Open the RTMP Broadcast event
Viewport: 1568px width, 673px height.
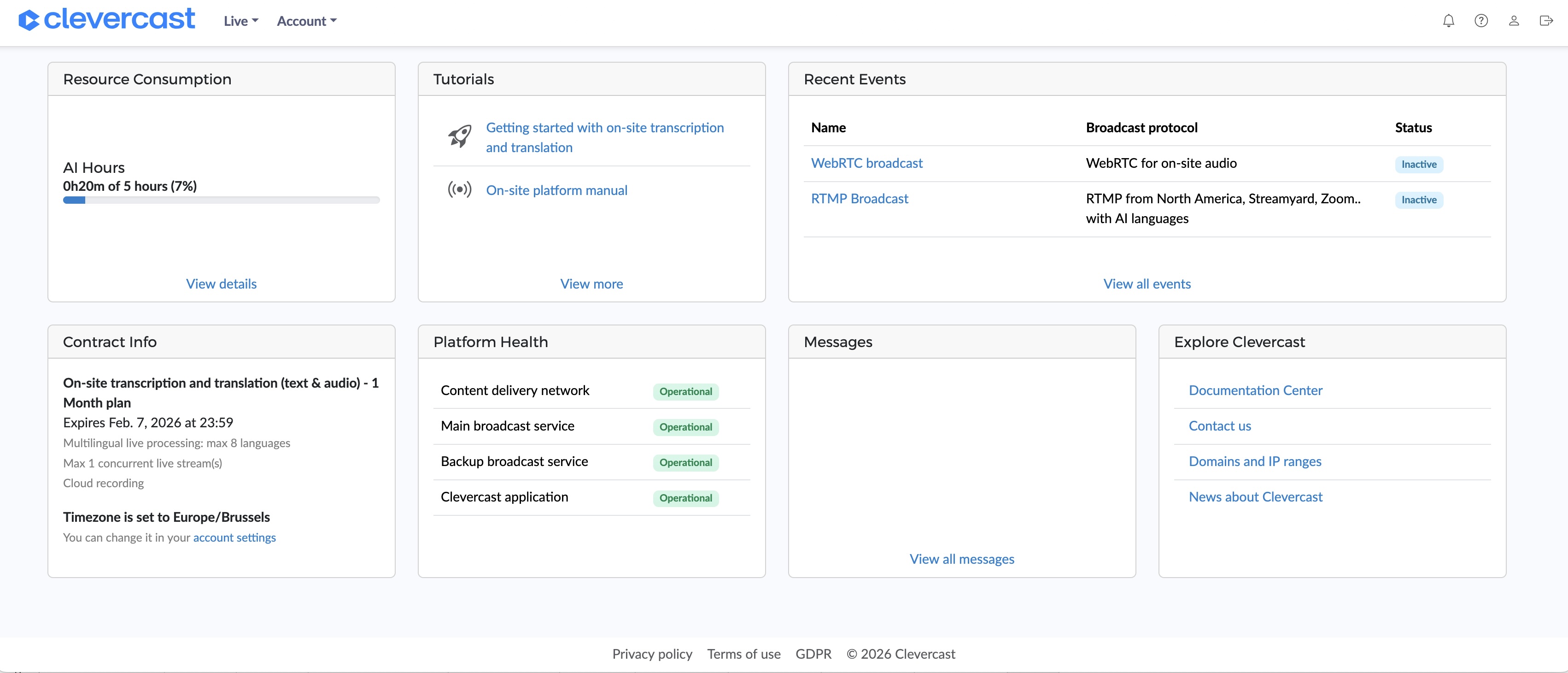859,199
